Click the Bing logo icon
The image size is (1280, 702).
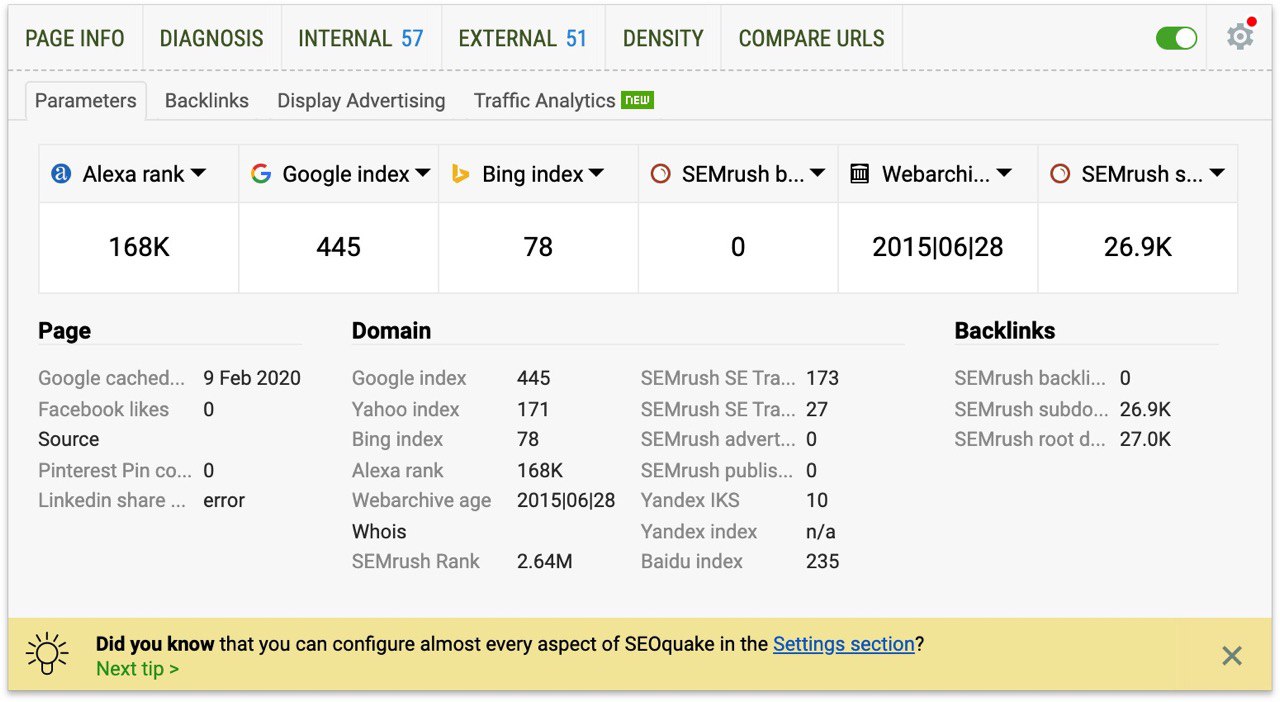[x=461, y=174]
